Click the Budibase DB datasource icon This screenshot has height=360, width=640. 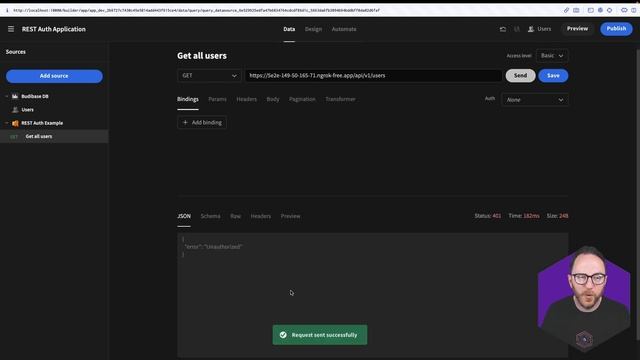[15, 96]
